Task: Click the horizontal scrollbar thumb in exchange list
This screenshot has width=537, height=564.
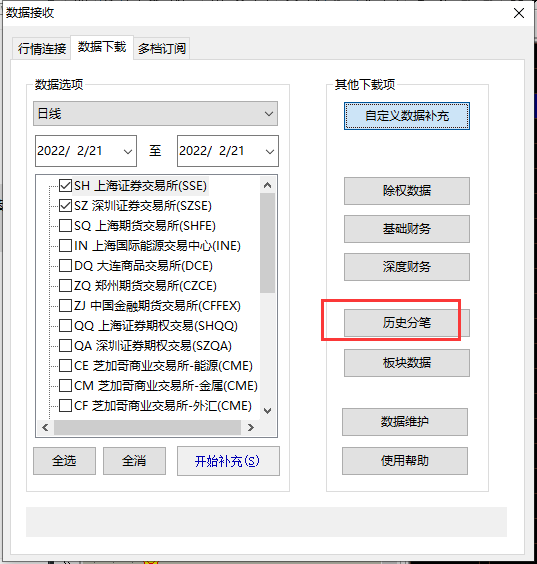Action: [x=147, y=427]
